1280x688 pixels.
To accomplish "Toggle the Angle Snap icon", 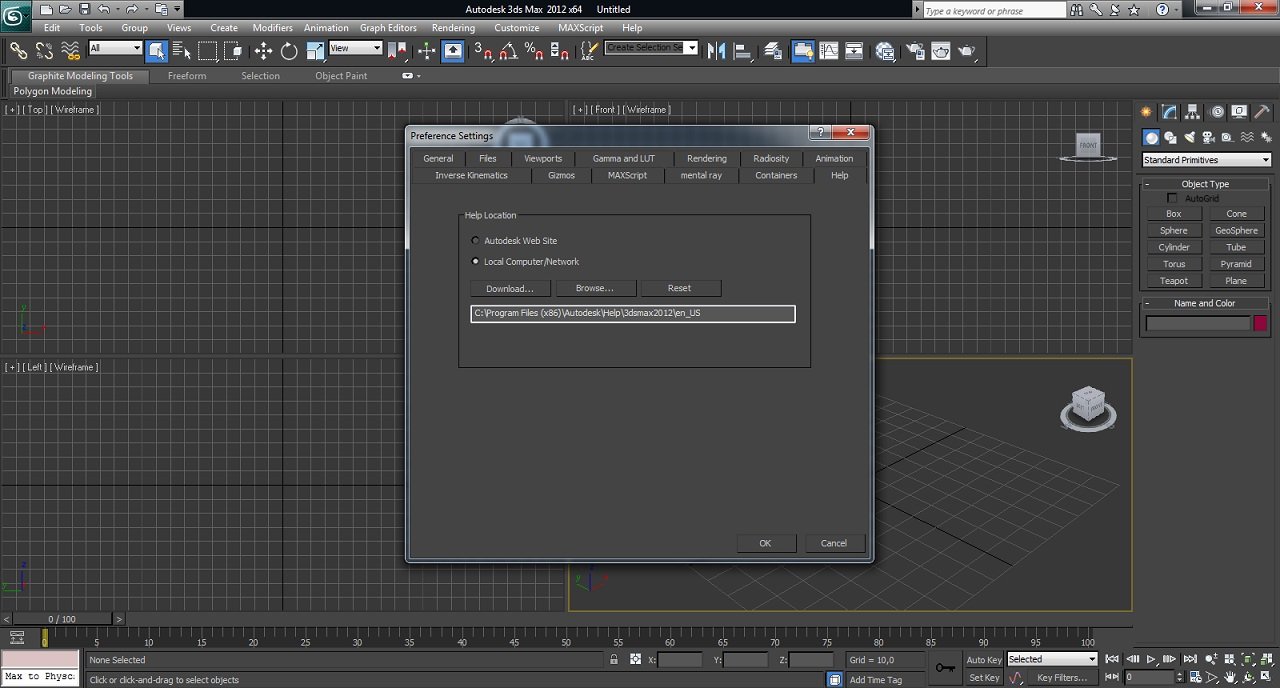I will pos(509,51).
